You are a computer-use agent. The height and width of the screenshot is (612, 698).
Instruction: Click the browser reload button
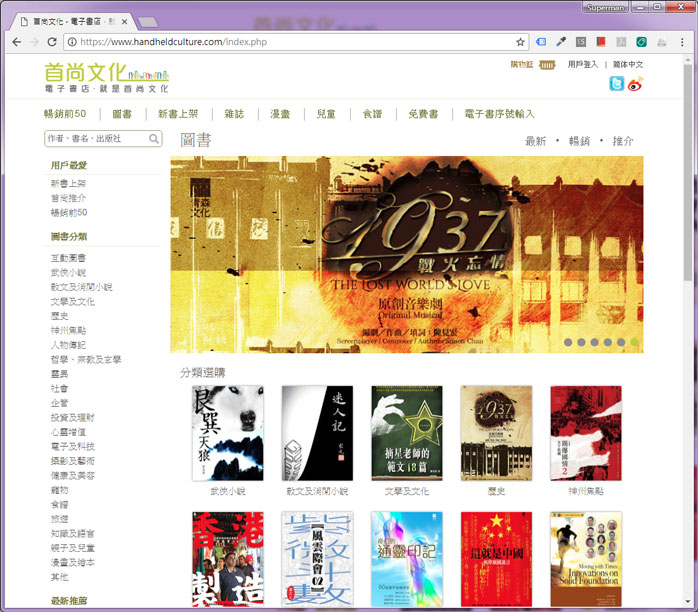52,42
